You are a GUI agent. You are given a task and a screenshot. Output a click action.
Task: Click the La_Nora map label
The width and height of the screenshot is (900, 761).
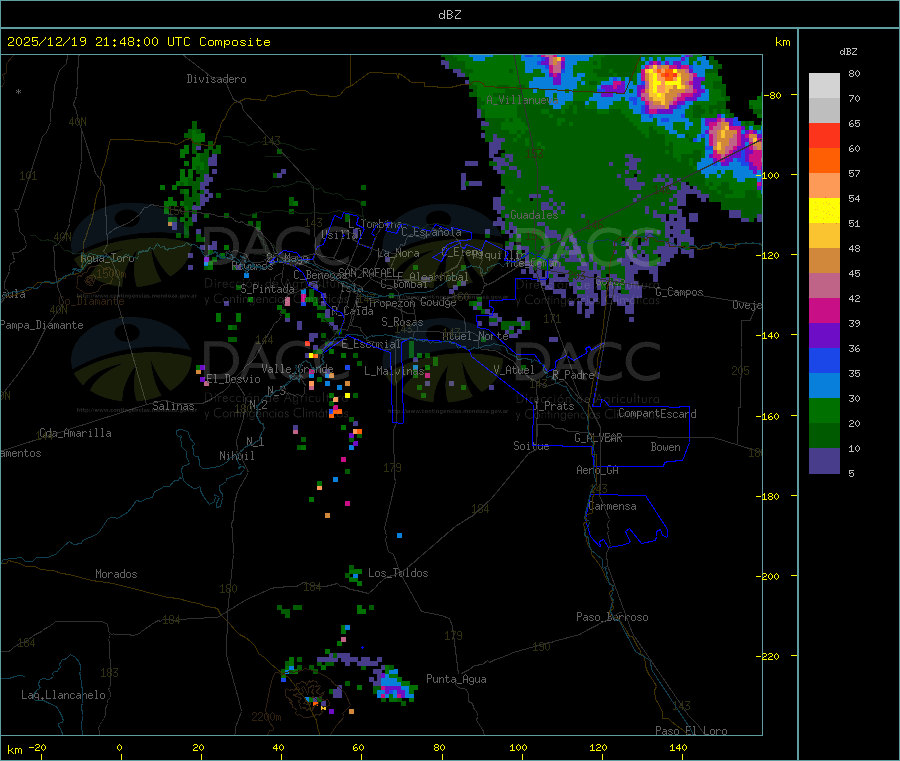(398, 253)
